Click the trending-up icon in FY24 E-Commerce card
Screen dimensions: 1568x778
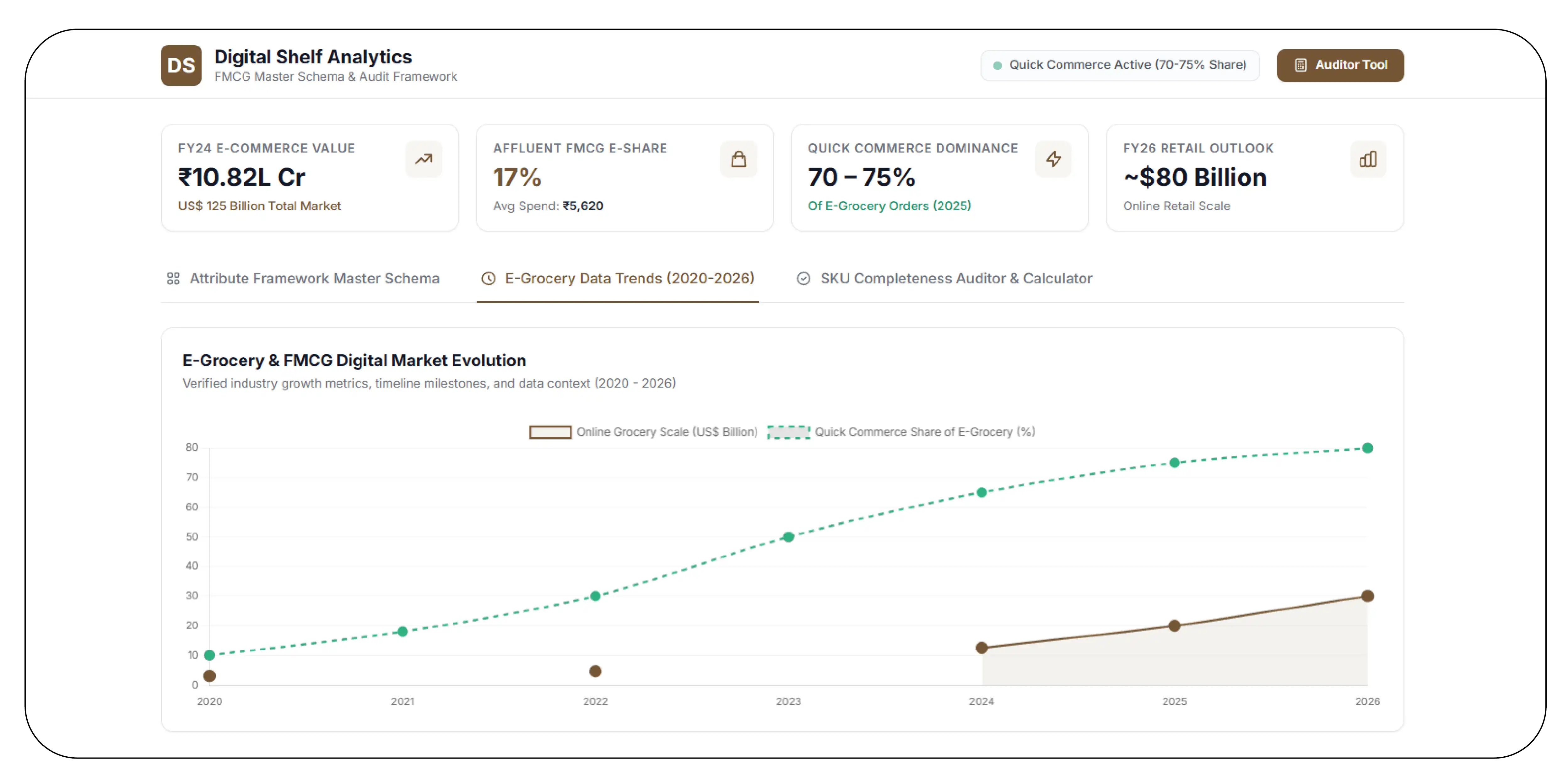tap(424, 159)
